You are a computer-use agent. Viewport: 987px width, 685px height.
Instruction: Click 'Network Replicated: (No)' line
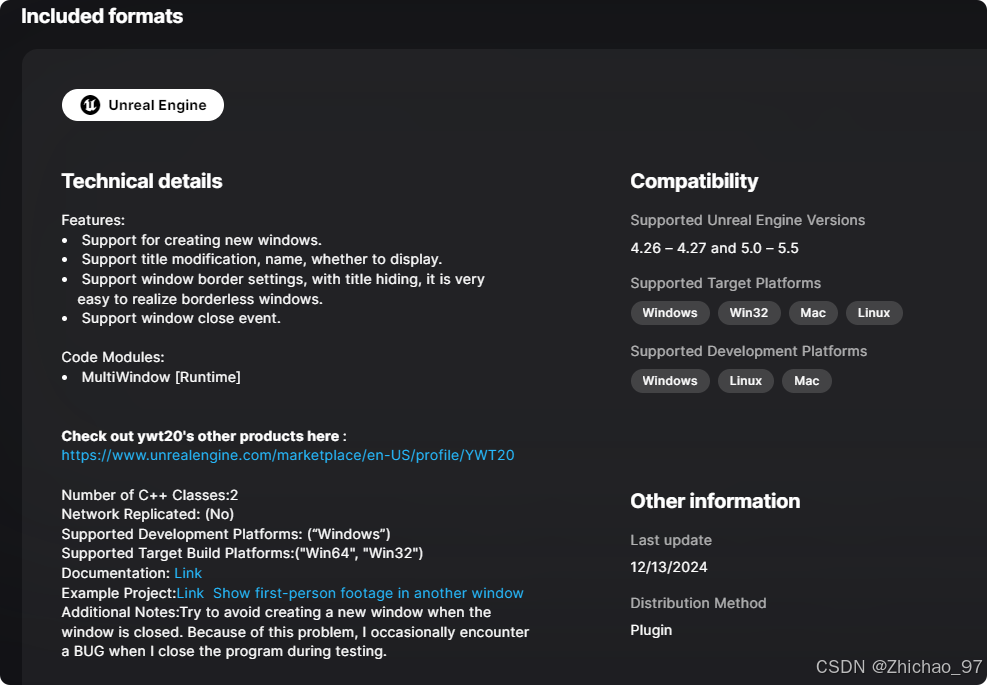[x=148, y=514]
